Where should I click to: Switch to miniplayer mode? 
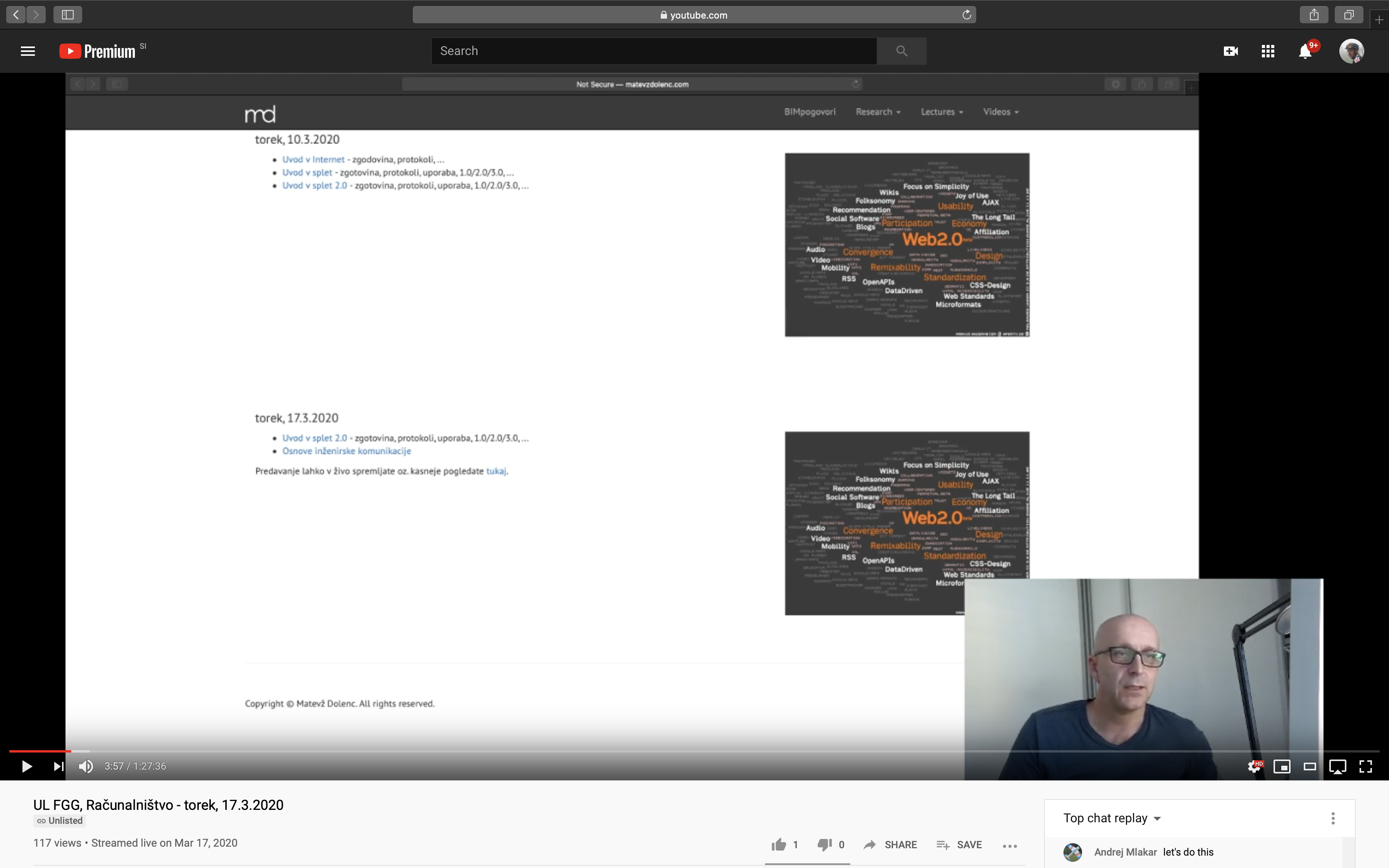coord(1282,766)
